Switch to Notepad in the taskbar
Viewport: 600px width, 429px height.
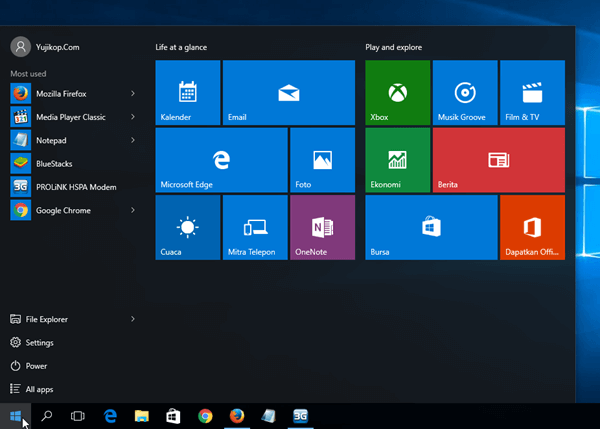point(269,416)
